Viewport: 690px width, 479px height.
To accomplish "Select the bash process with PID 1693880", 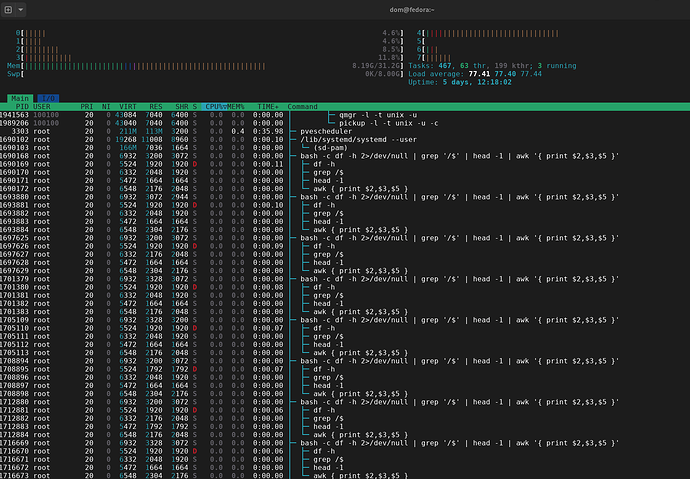I will tap(345, 197).
